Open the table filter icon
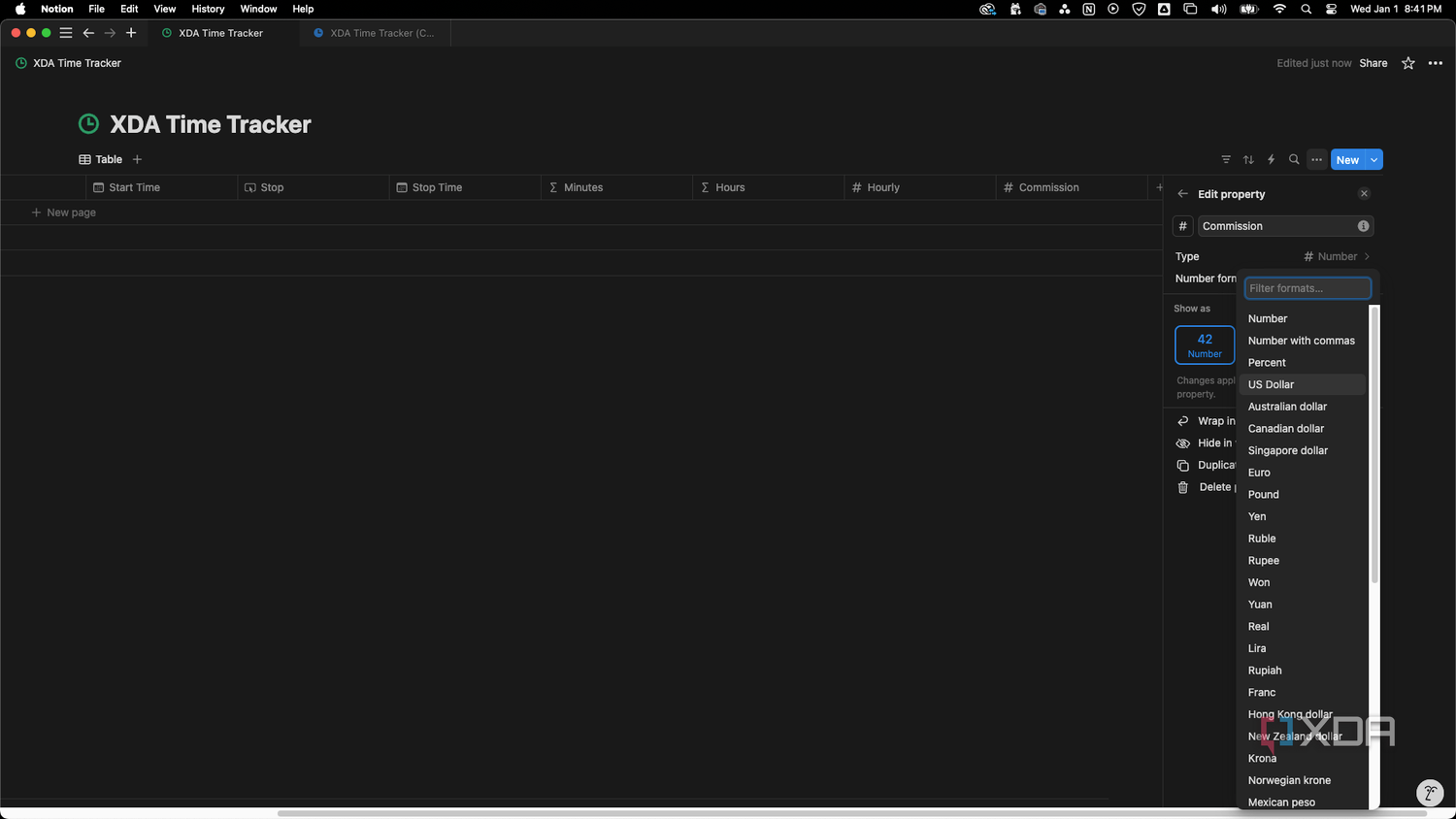This screenshot has height=819, width=1456. [x=1226, y=160]
